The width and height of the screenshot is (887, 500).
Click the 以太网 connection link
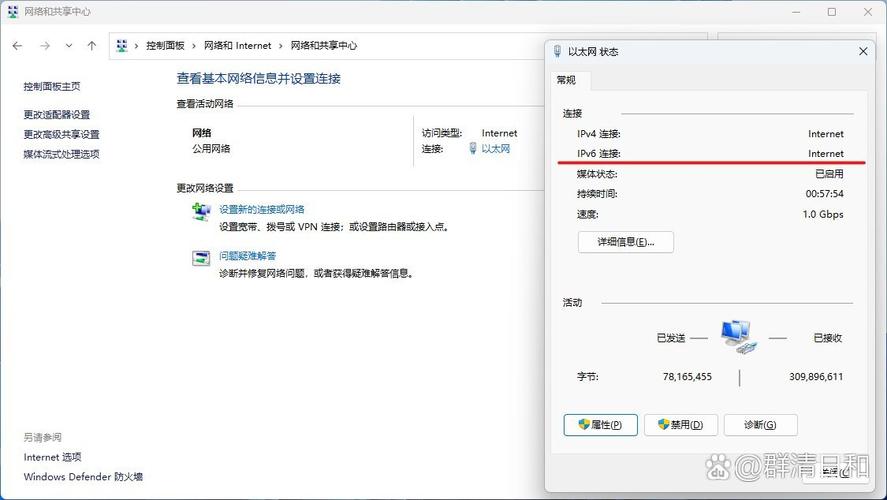[x=496, y=149]
